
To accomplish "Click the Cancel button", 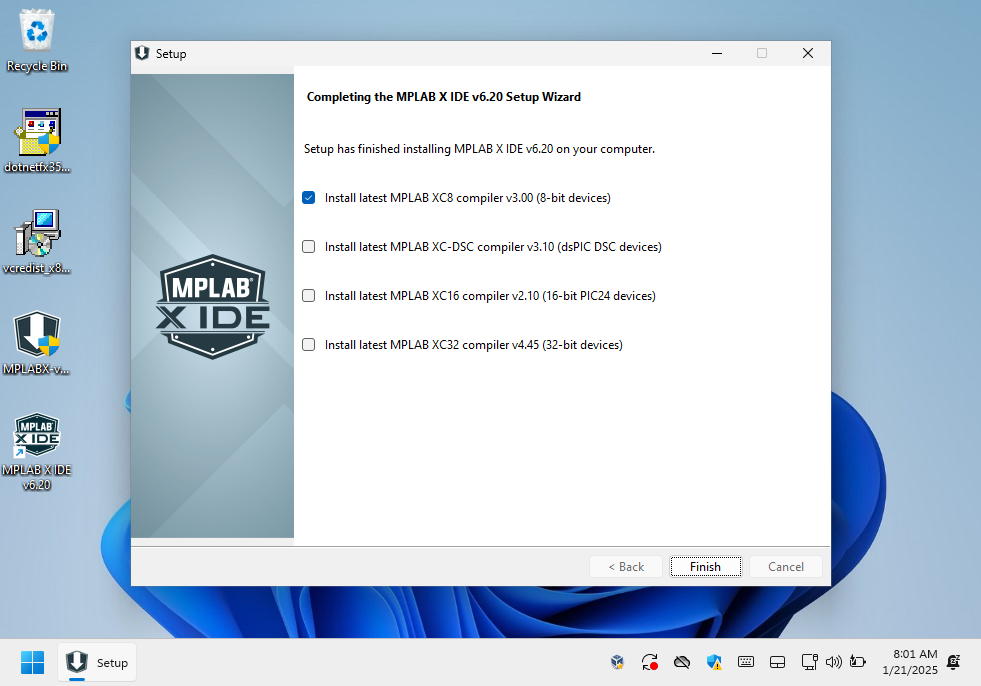I will pos(786,566).
